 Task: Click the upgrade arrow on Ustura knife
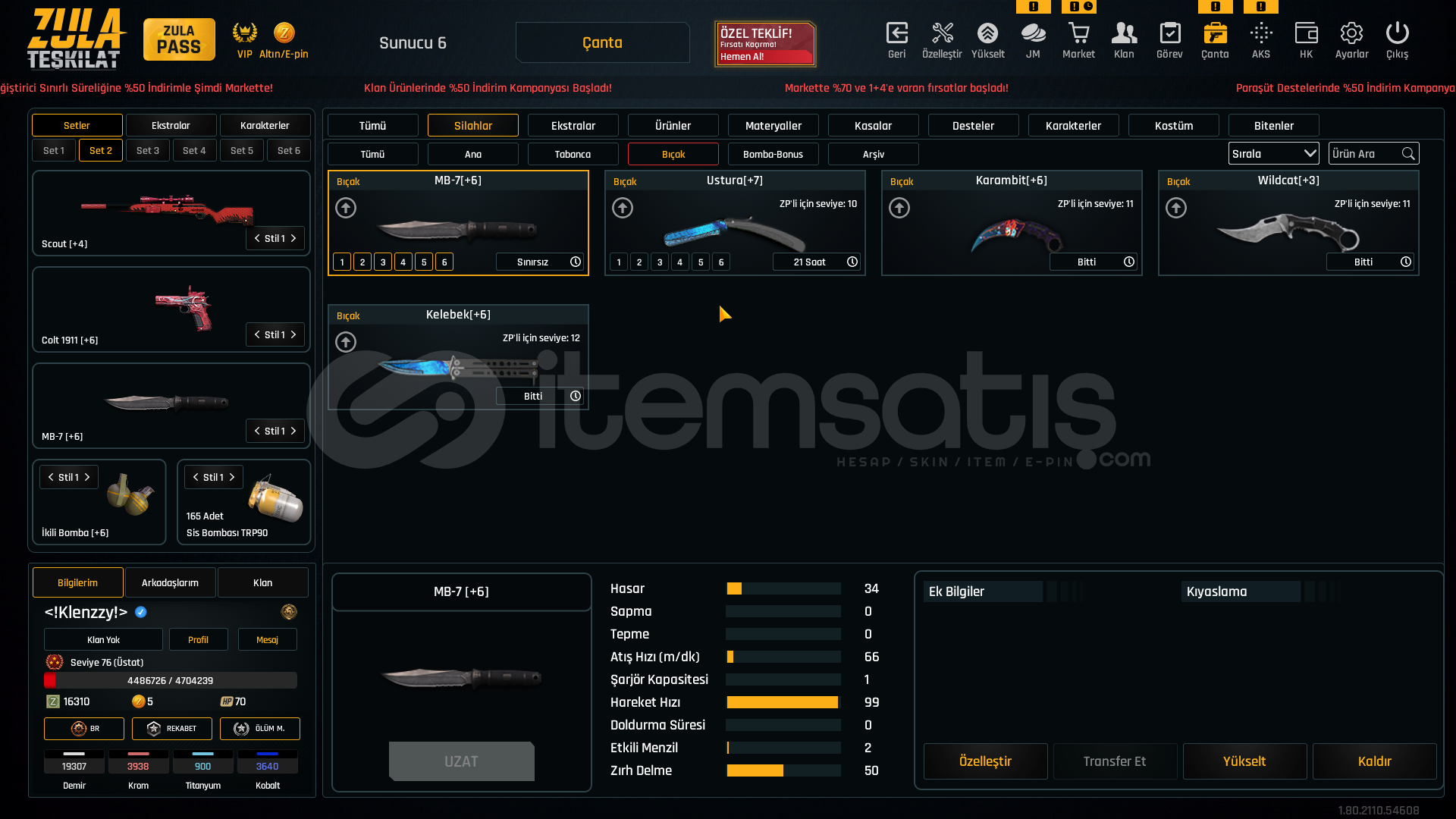click(x=623, y=208)
